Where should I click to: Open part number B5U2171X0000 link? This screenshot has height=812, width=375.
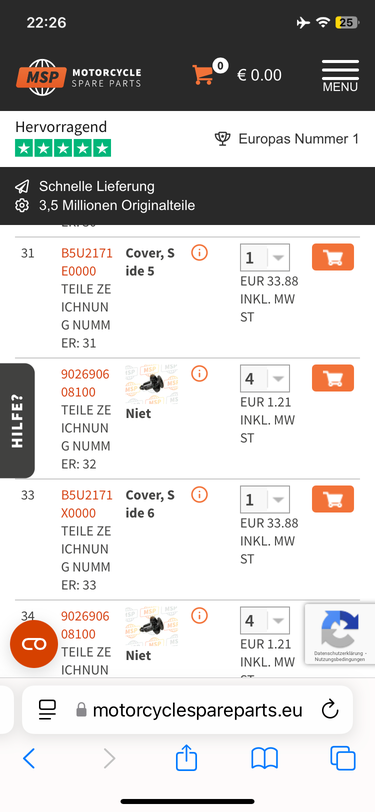(86, 504)
